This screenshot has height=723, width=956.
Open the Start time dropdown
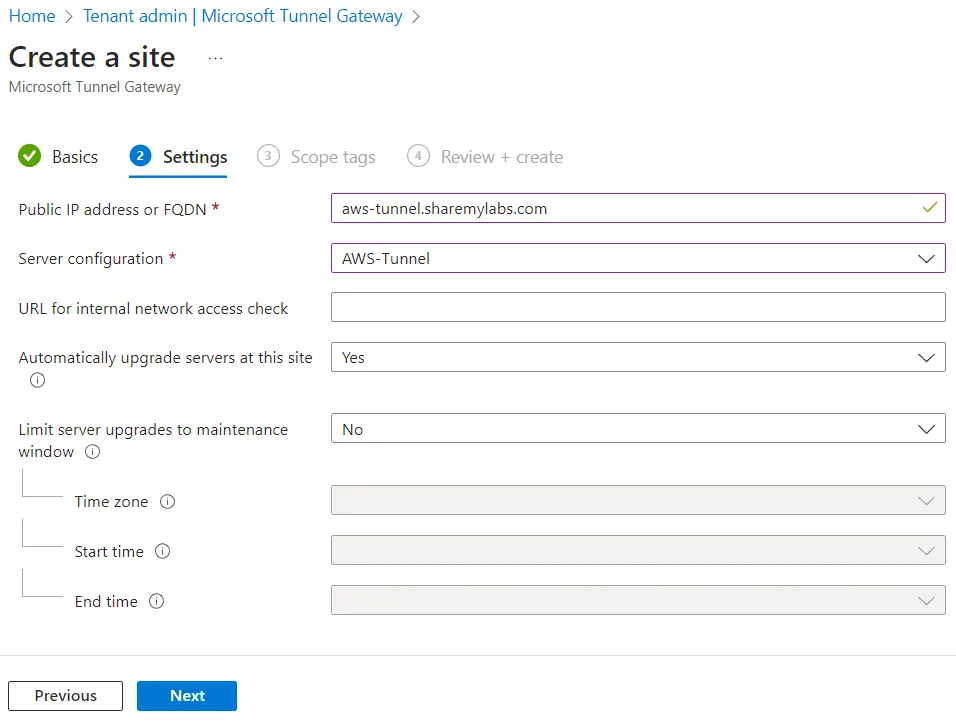pyautogui.click(x=637, y=550)
